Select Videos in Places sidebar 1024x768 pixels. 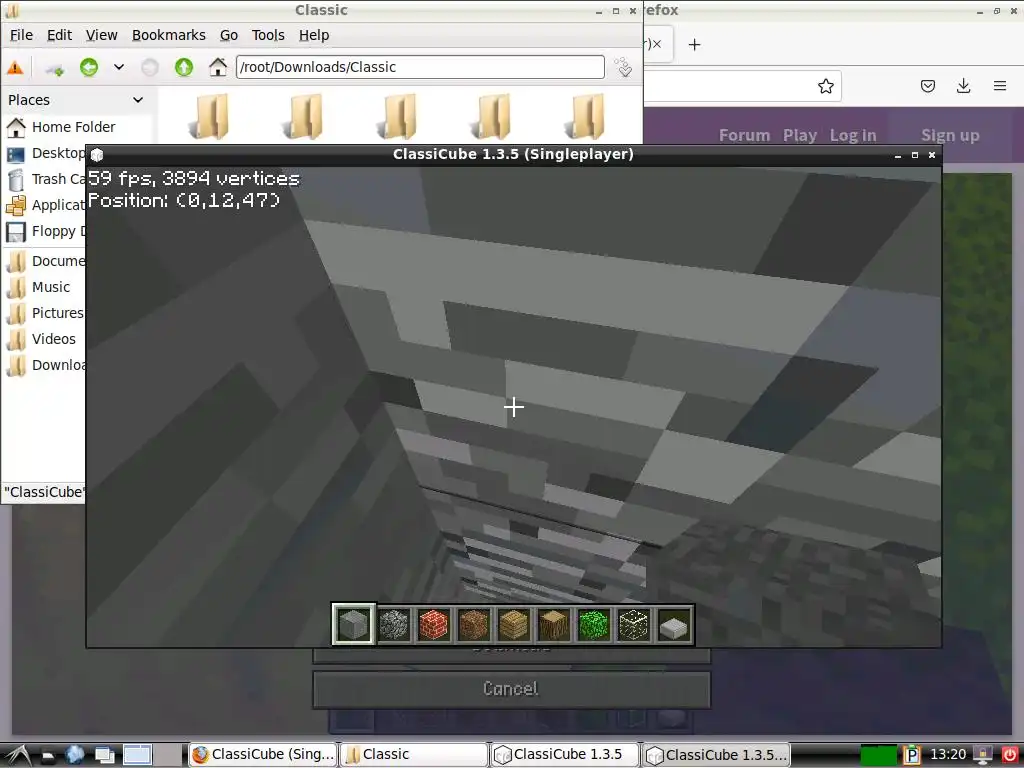point(41,339)
